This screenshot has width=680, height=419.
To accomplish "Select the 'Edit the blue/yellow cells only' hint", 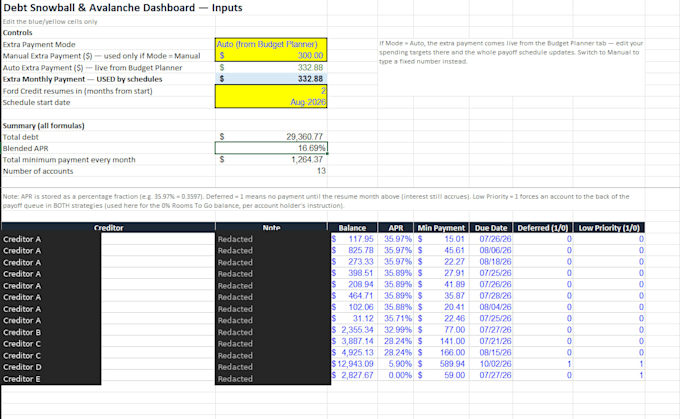I will pyautogui.click(x=50, y=22).
